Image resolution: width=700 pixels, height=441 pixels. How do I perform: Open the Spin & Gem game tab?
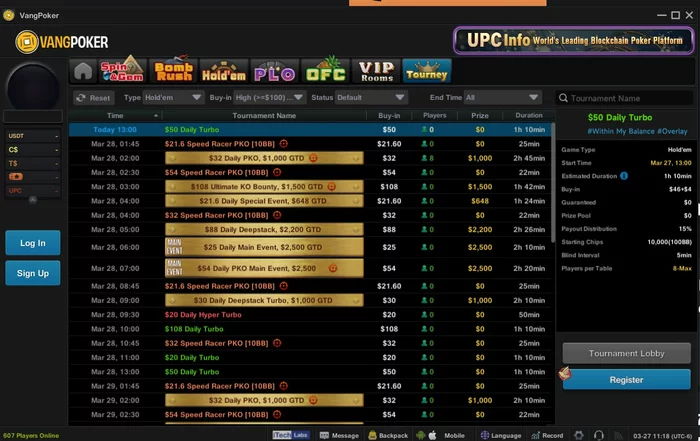point(123,70)
